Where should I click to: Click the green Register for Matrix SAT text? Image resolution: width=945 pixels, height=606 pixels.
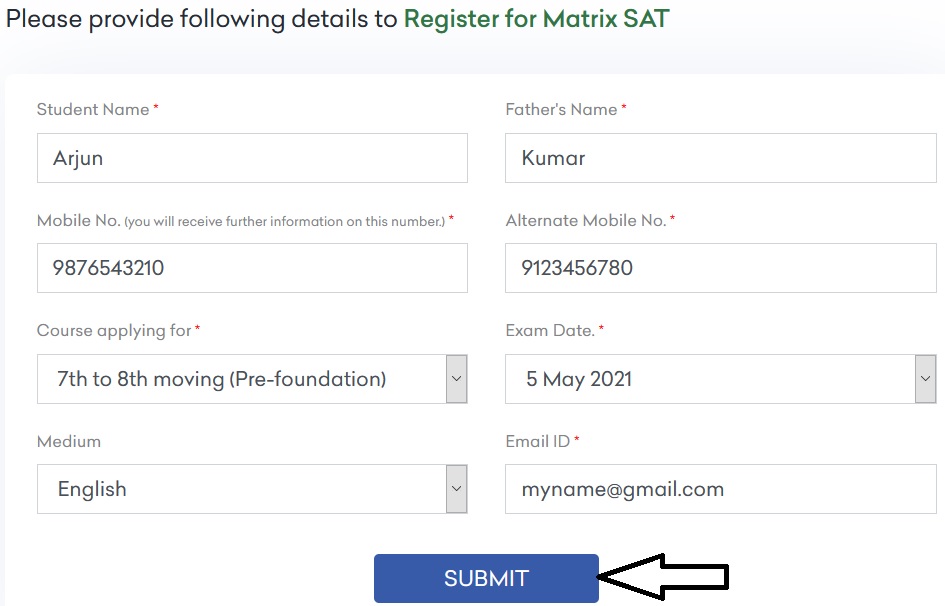[536, 19]
